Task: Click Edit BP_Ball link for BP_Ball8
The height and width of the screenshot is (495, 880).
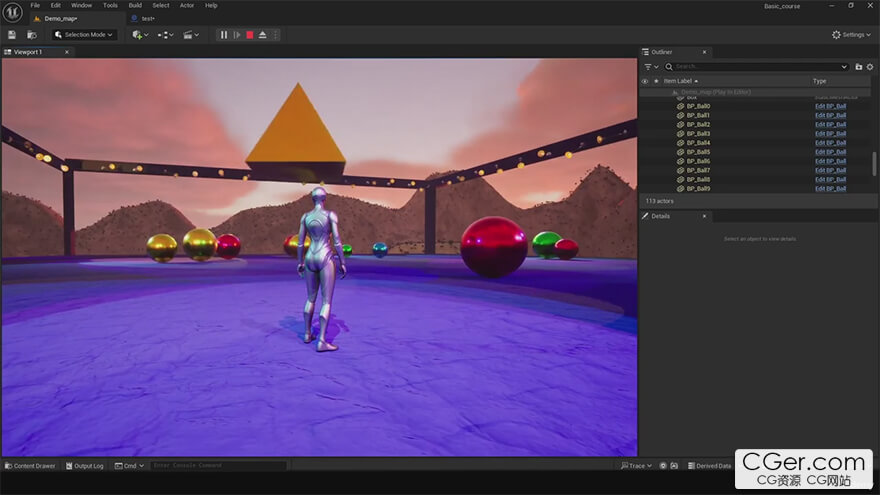Action: coord(830,180)
